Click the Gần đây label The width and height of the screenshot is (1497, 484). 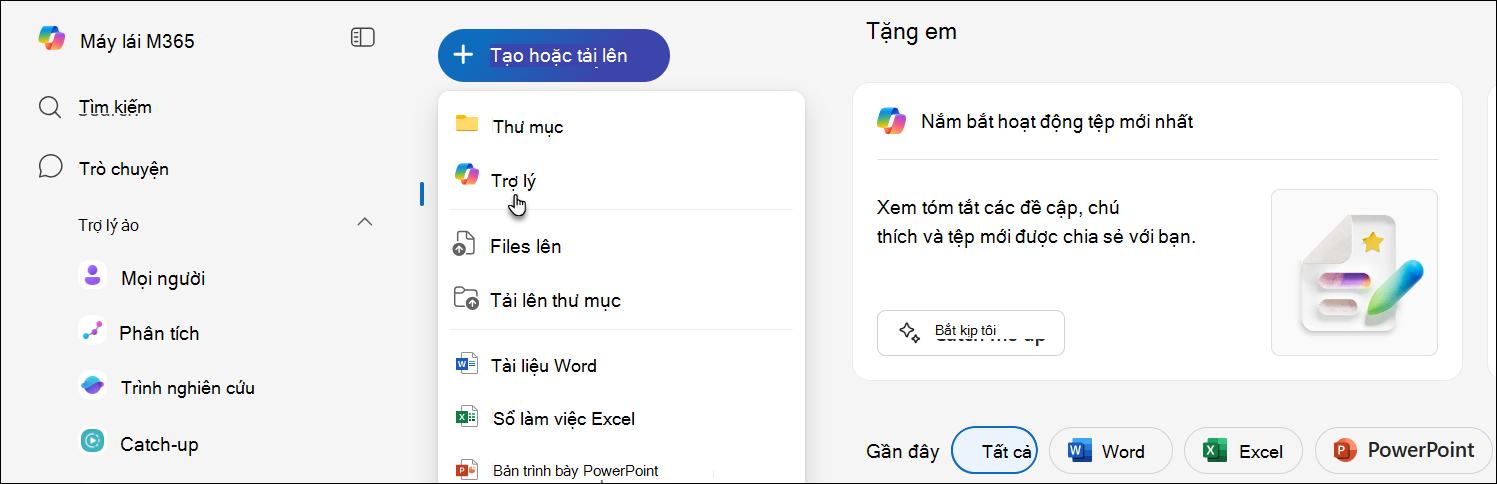point(902,451)
